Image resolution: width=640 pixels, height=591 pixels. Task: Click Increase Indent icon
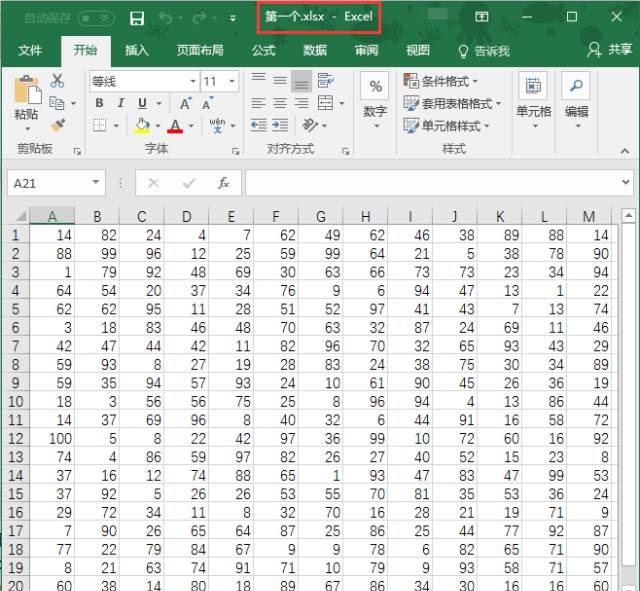280,125
